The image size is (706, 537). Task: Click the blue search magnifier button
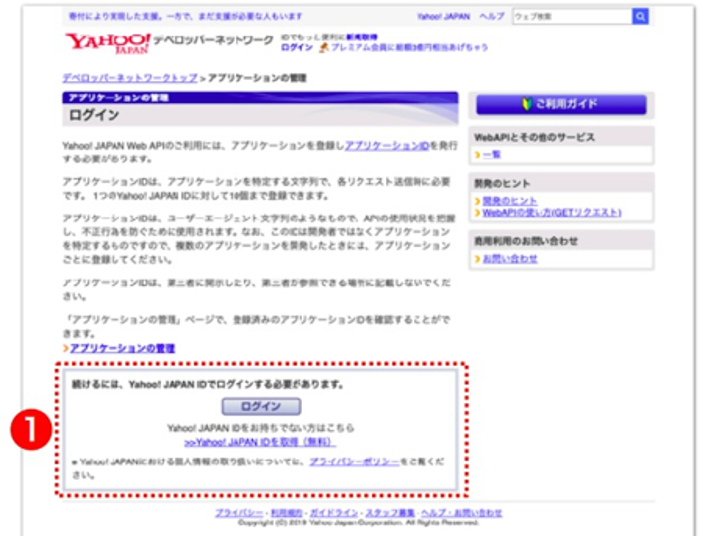tap(640, 17)
